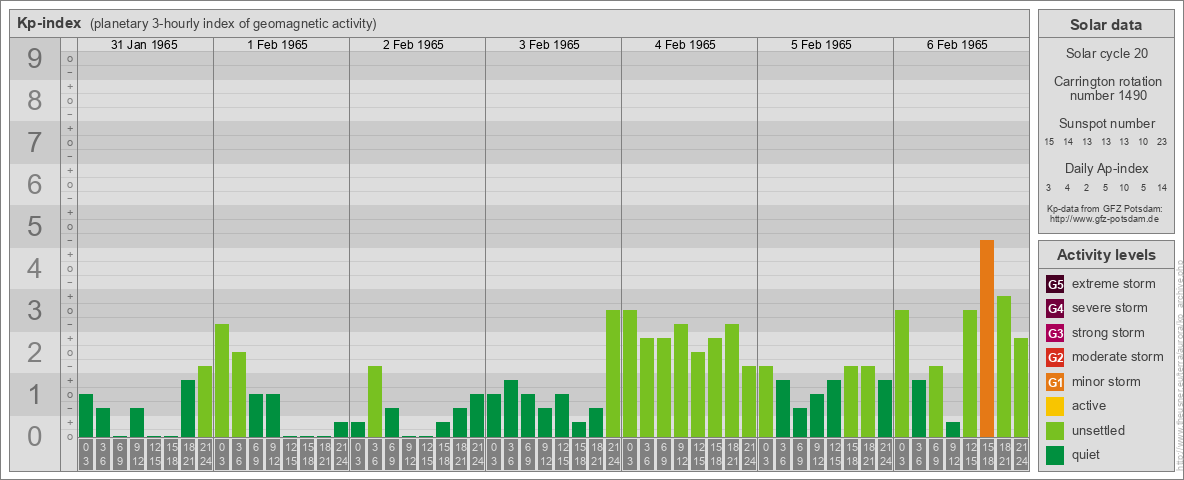
Task: Click the 0-3 hour label under 31 Jan
Action: [x=86, y=455]
